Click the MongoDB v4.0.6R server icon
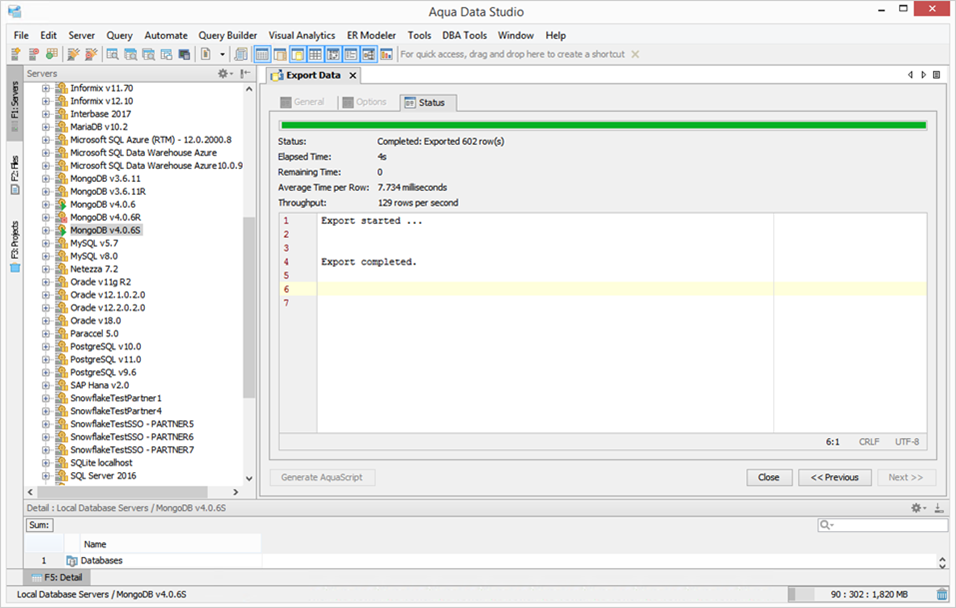This screenshot has width=956, height=608. (62, 217)
